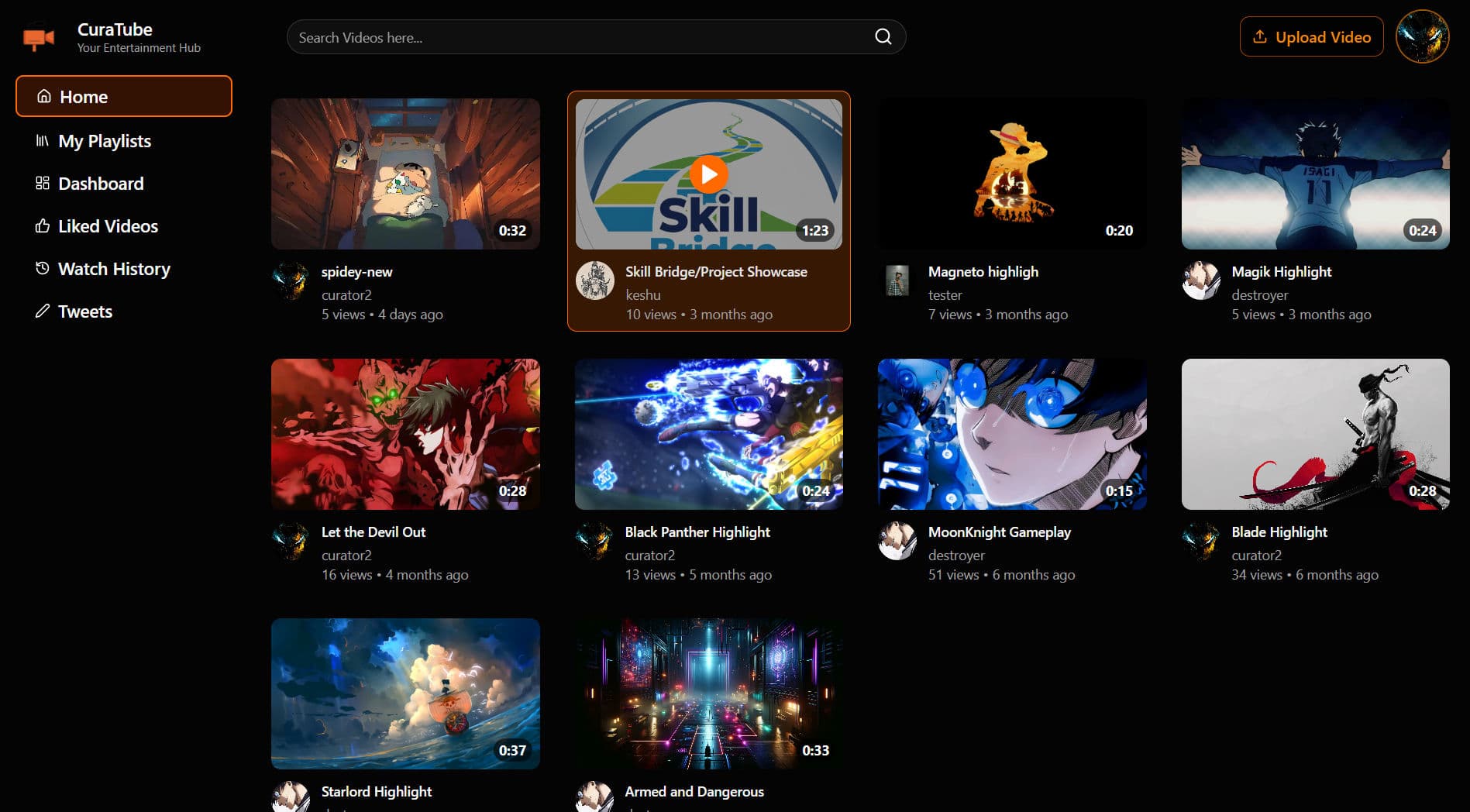Click the CuraTube camera logo icon

point(39,37)
